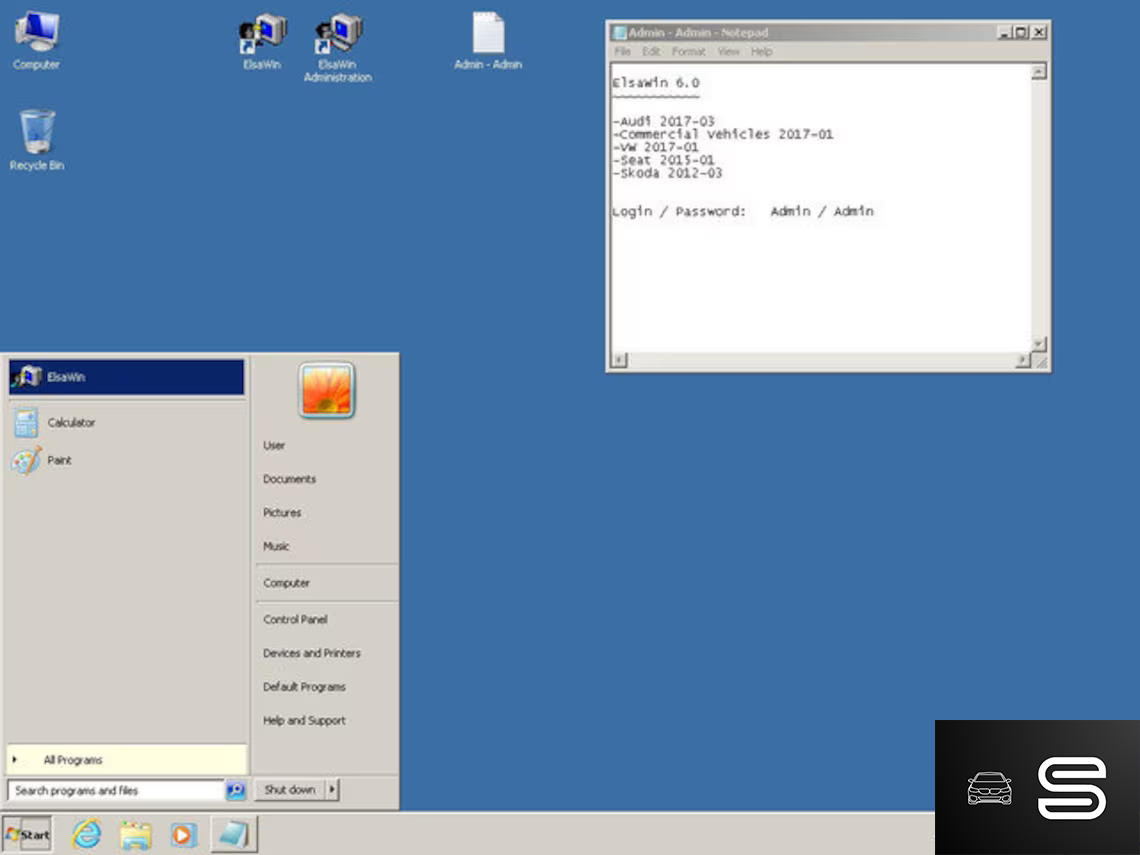Launch Windows Media Player from taskbar

183,834
